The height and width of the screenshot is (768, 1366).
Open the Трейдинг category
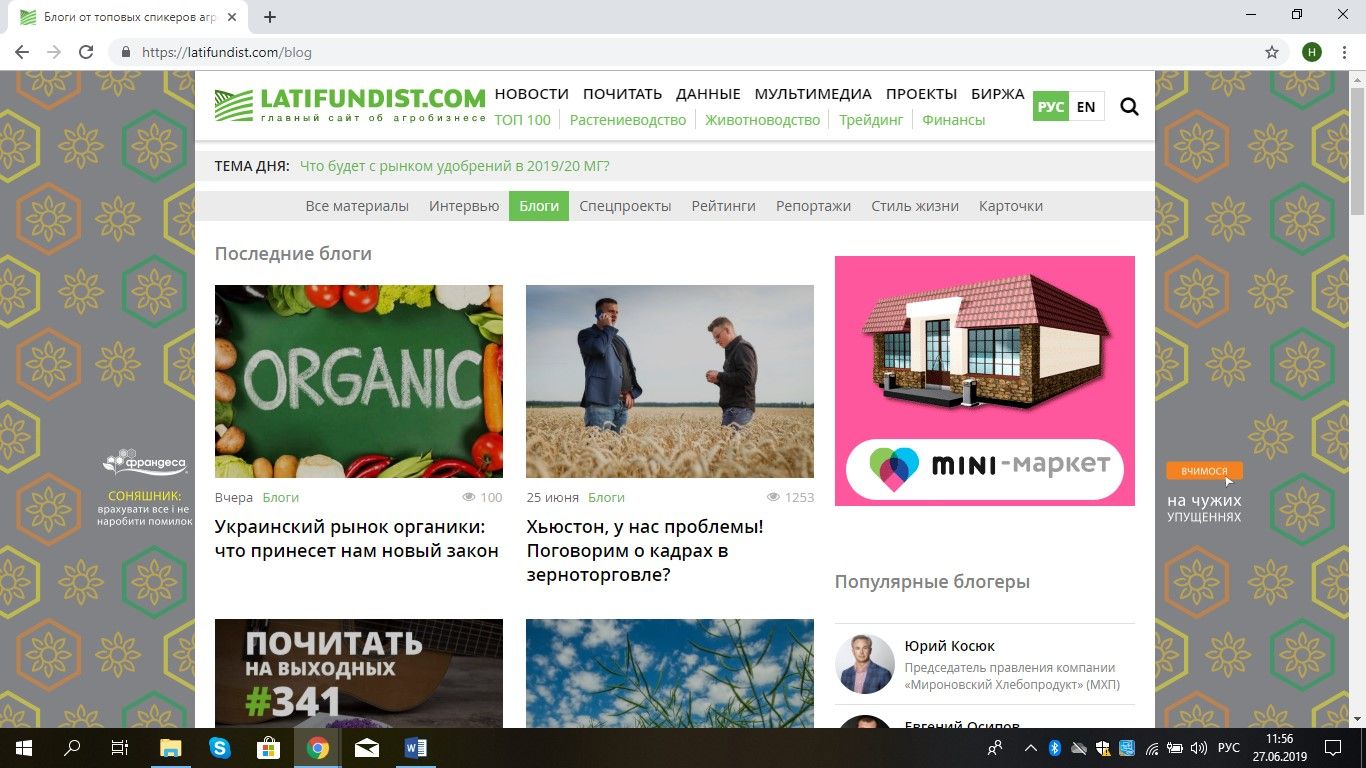pyautogui.click(x=871, y=120)
